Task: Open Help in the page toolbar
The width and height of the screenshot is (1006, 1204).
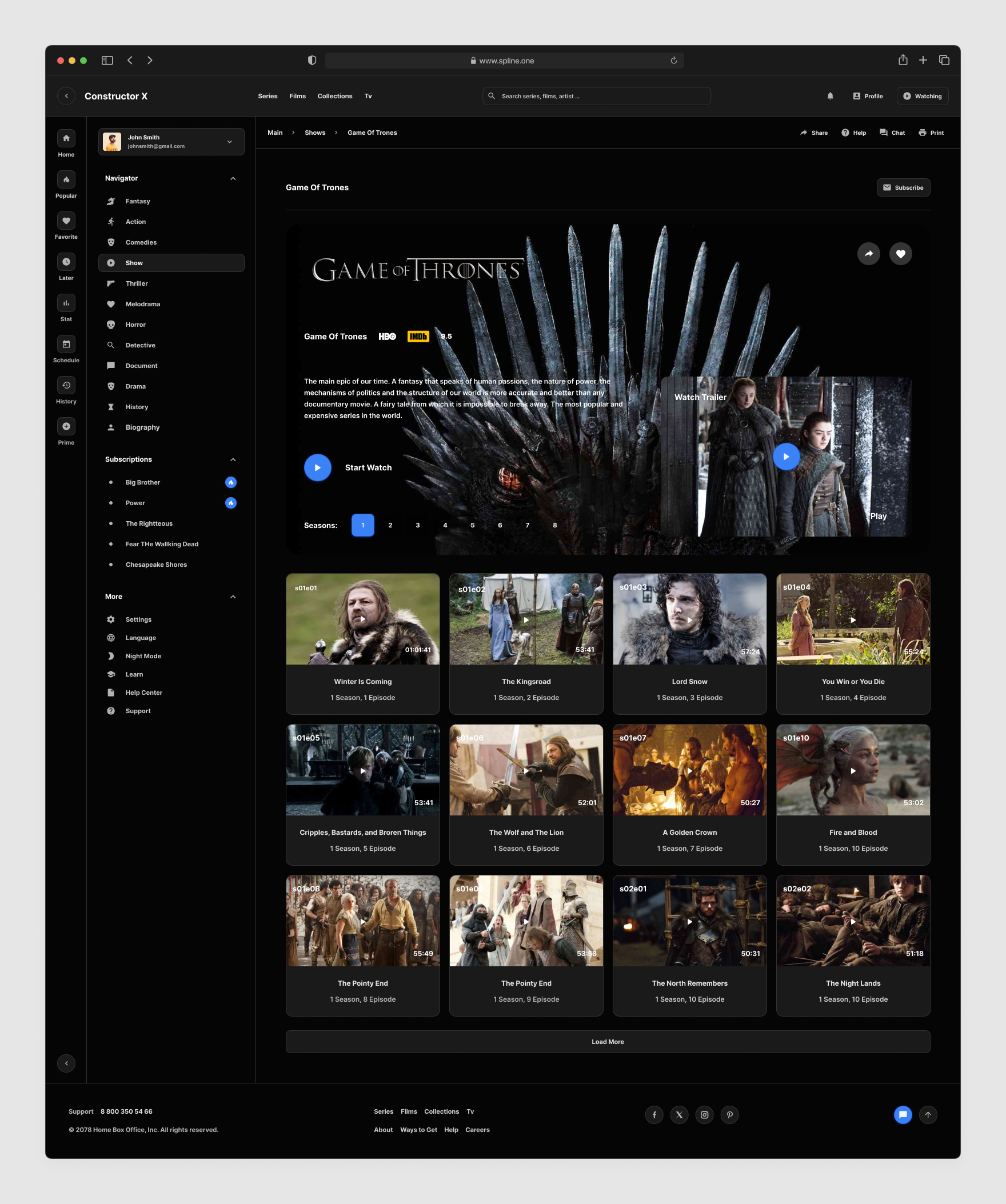Action: (x=853, y=133)
